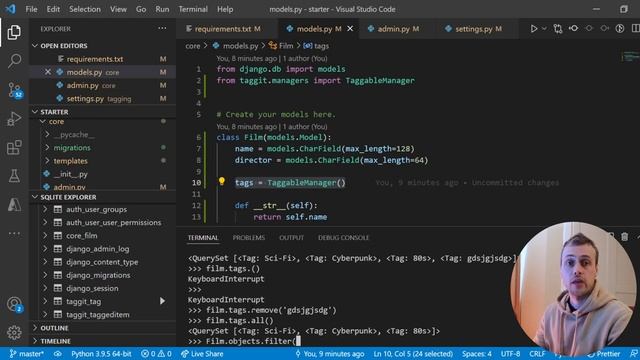Kill terminal with trash icon

tap(624, 237)
